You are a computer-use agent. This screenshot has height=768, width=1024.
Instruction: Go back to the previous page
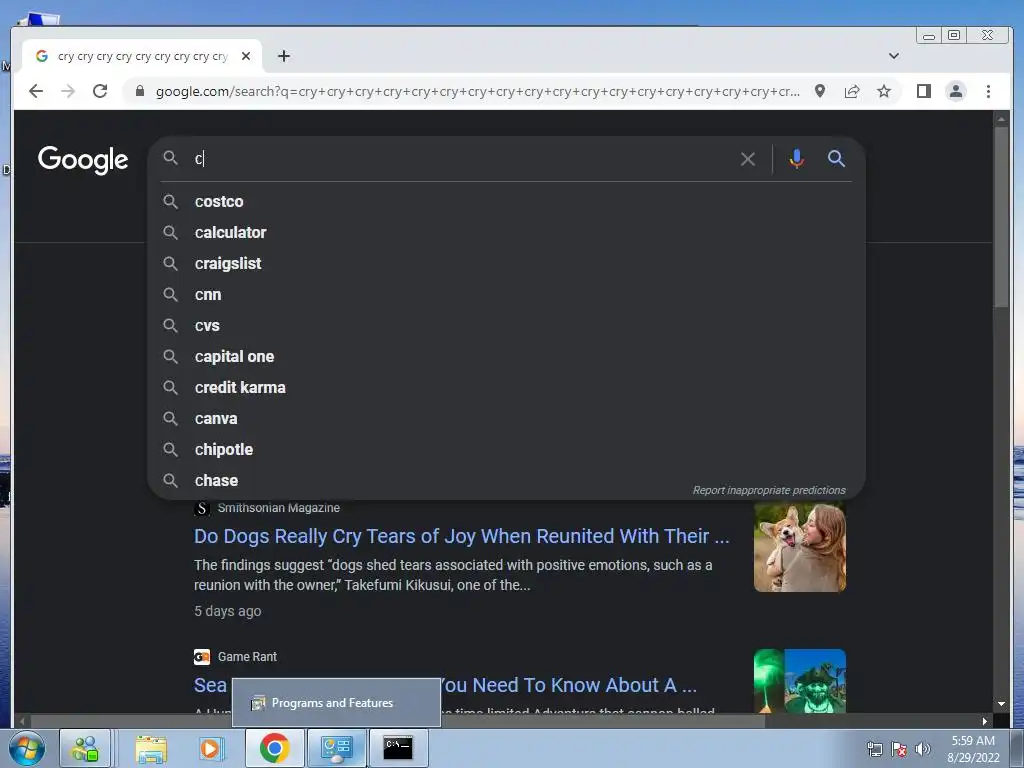pyautogui.click(x=36, y=91)
